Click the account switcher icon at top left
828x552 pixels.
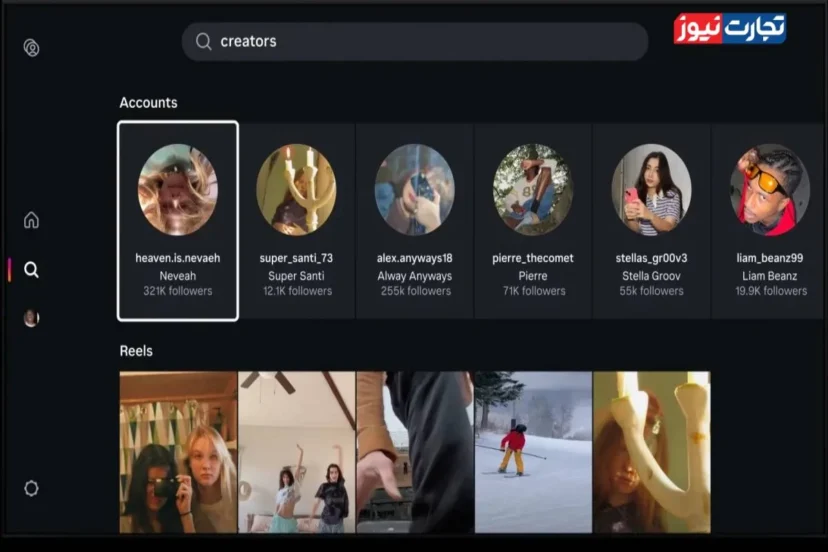[x=31, y=48]
